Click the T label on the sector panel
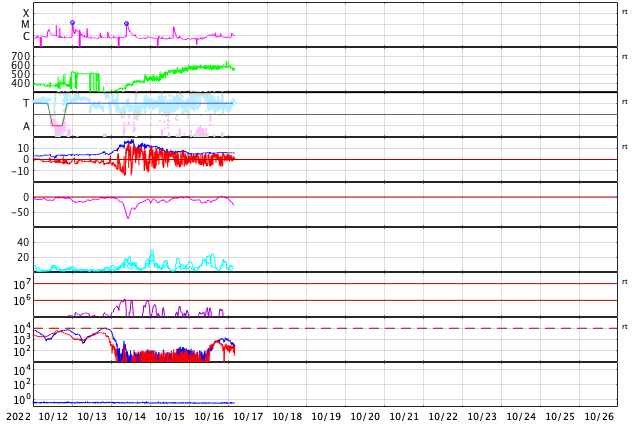 coord(26,103)
